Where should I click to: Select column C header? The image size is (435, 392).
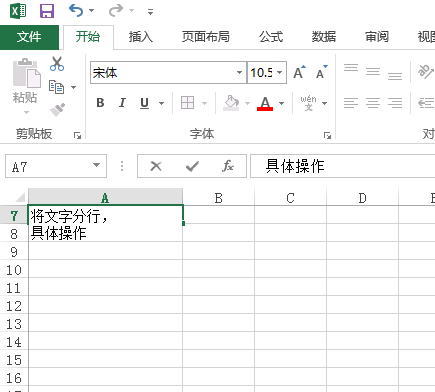(291, 198)
